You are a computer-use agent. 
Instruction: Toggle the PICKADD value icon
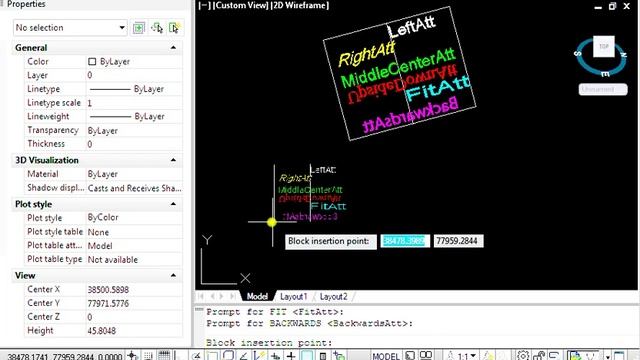pos(138,28)
